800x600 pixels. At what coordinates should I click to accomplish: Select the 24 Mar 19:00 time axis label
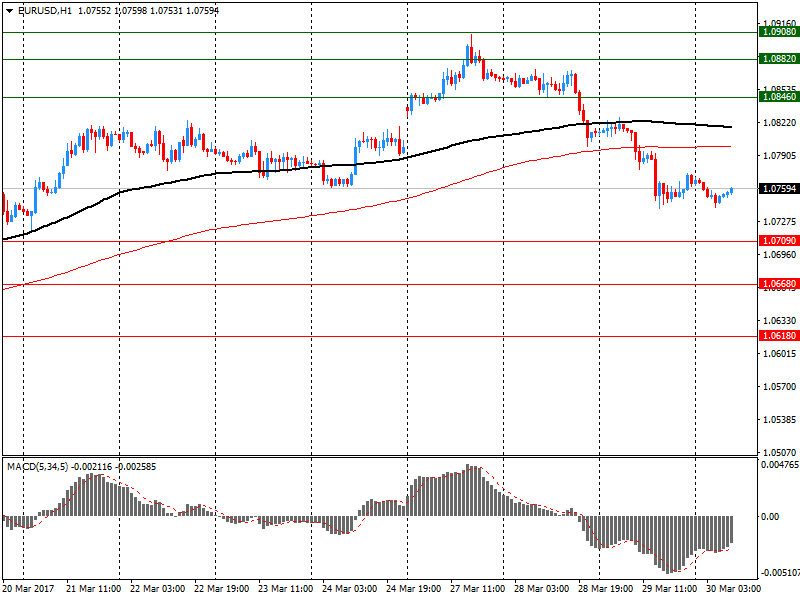[x=413, y=589]
